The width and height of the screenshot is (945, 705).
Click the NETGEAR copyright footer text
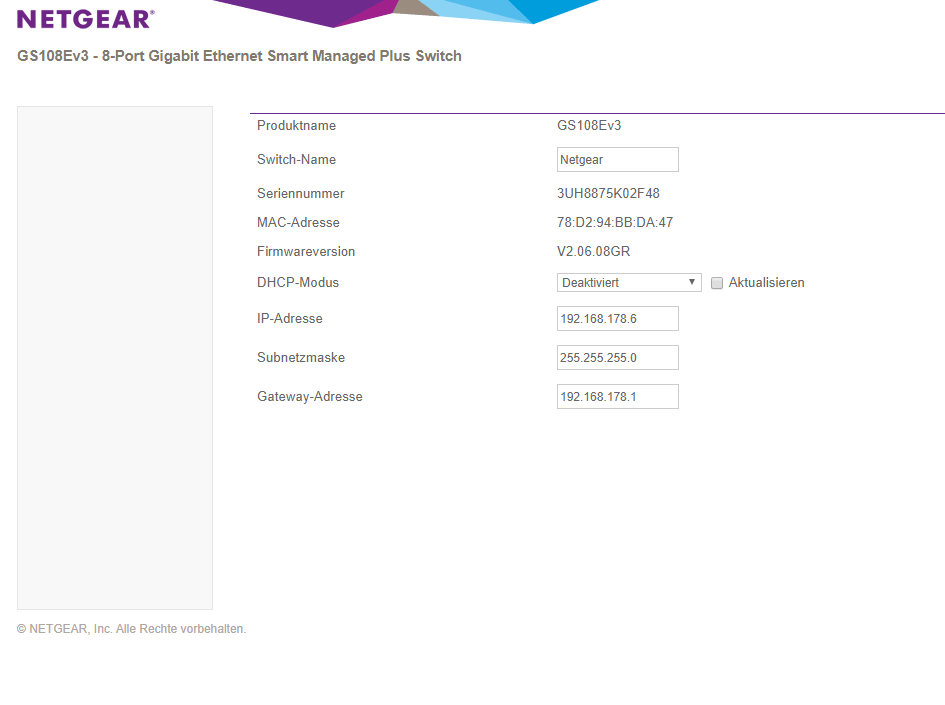tap(131, 629)
